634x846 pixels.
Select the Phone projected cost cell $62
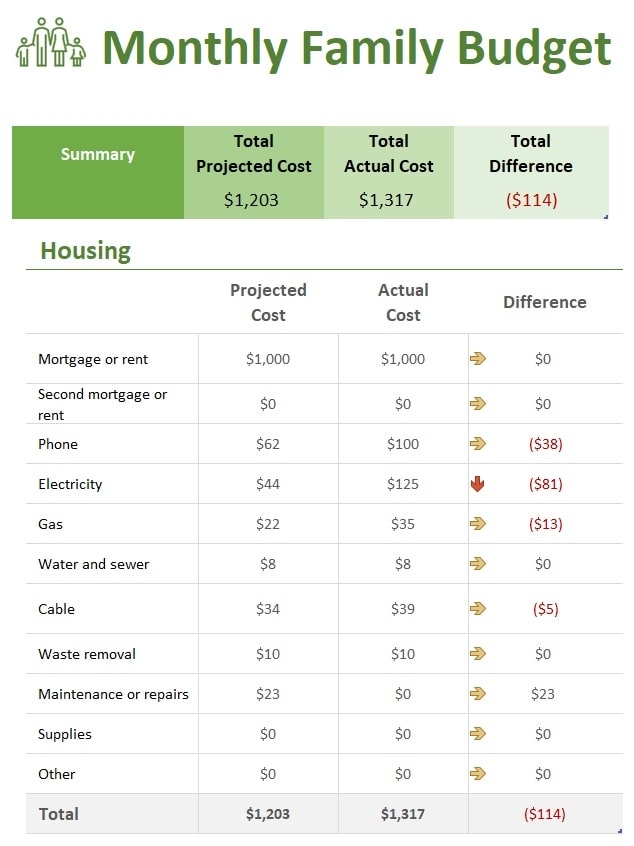[268, 444]
